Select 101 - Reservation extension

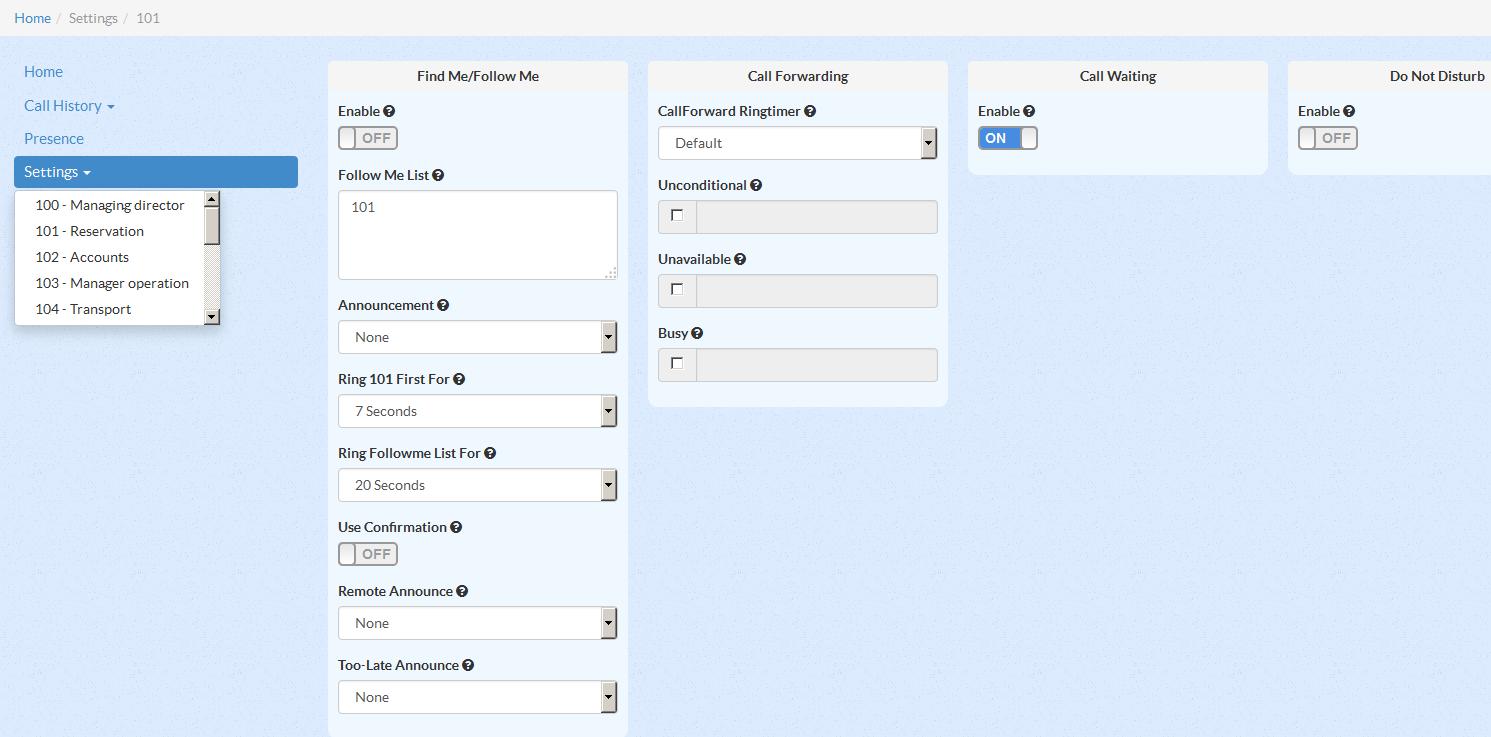[x=110, y=231]
